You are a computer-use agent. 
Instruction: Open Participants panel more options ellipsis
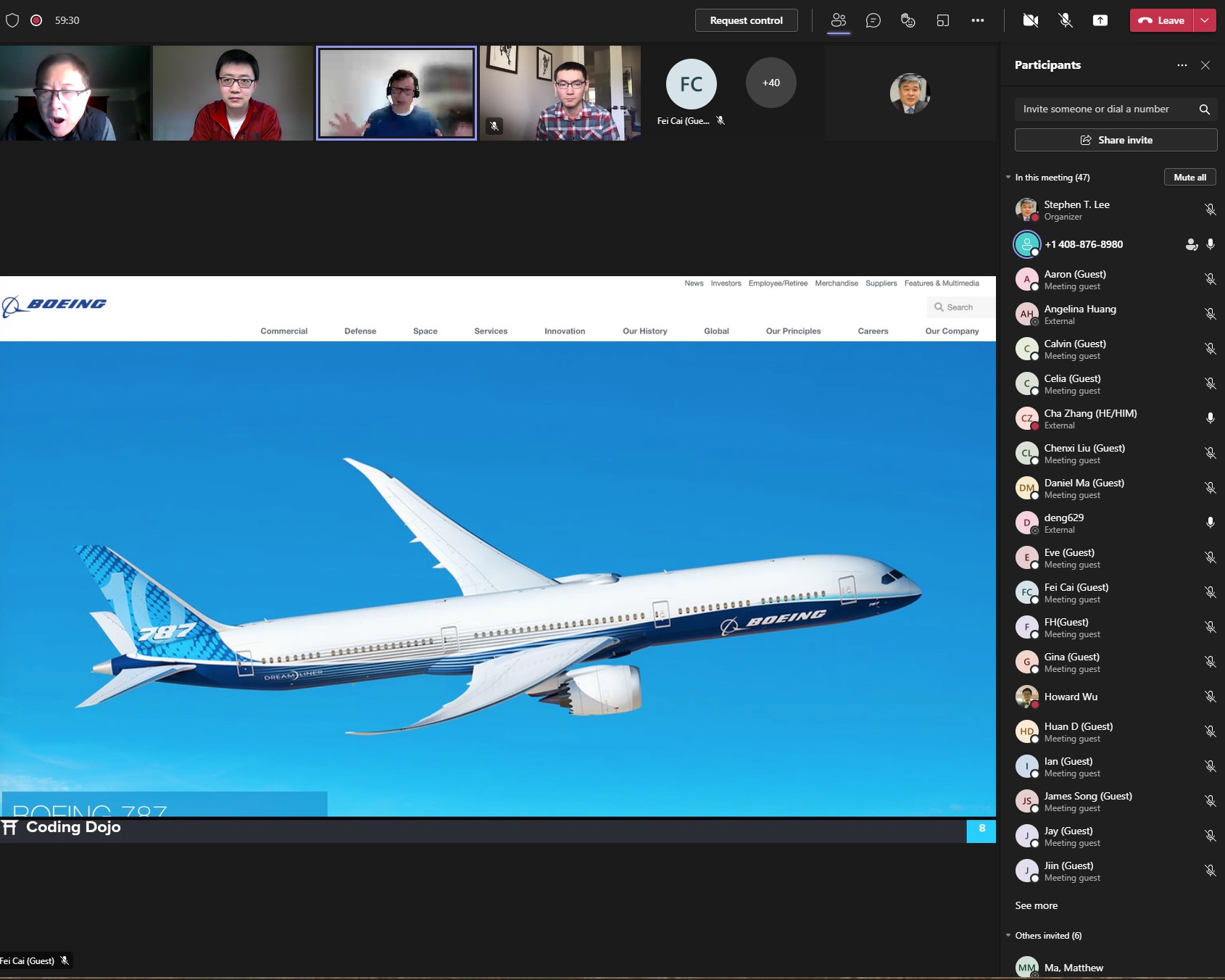click(1182, 65)
